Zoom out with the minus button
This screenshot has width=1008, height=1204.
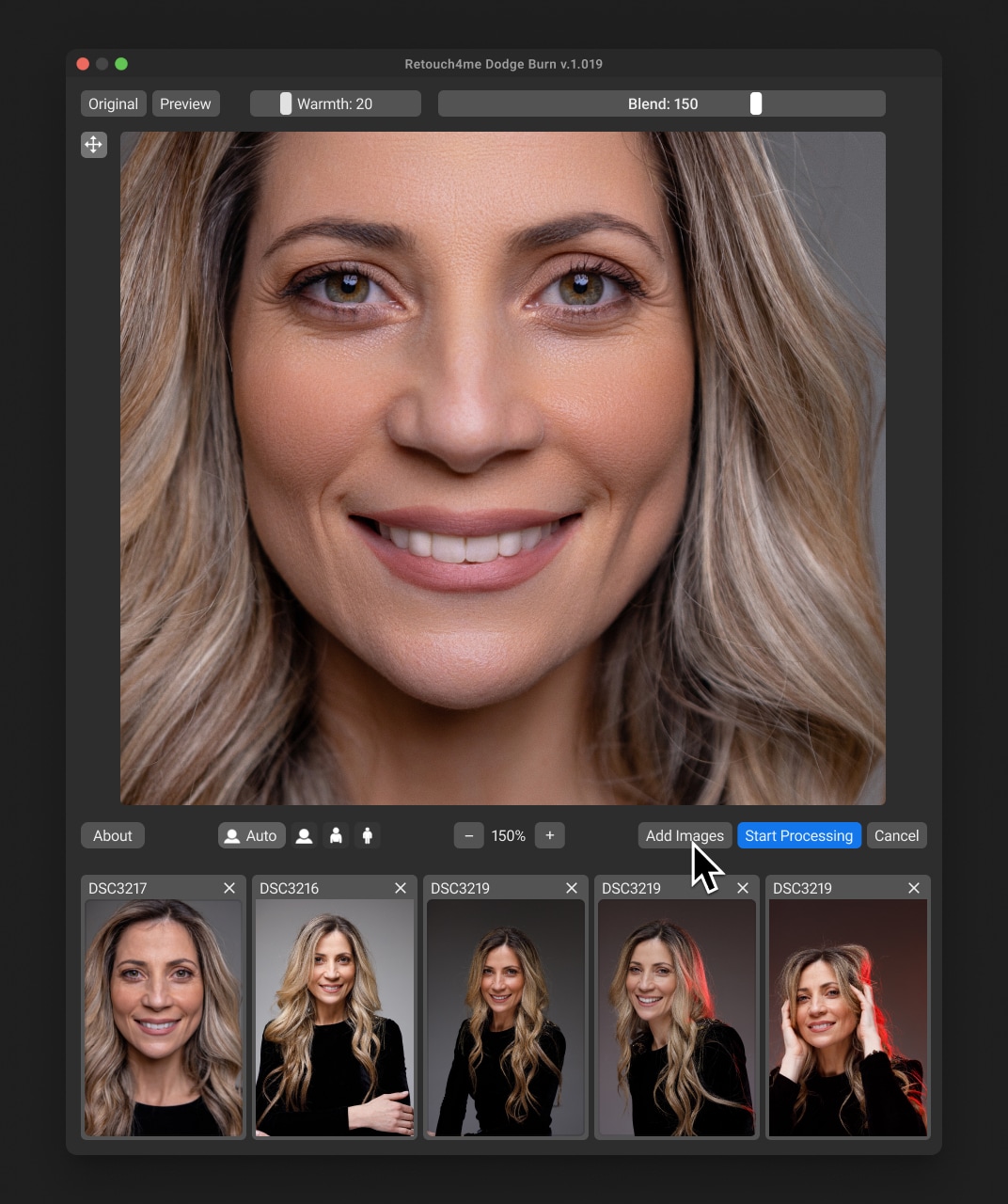469,835
